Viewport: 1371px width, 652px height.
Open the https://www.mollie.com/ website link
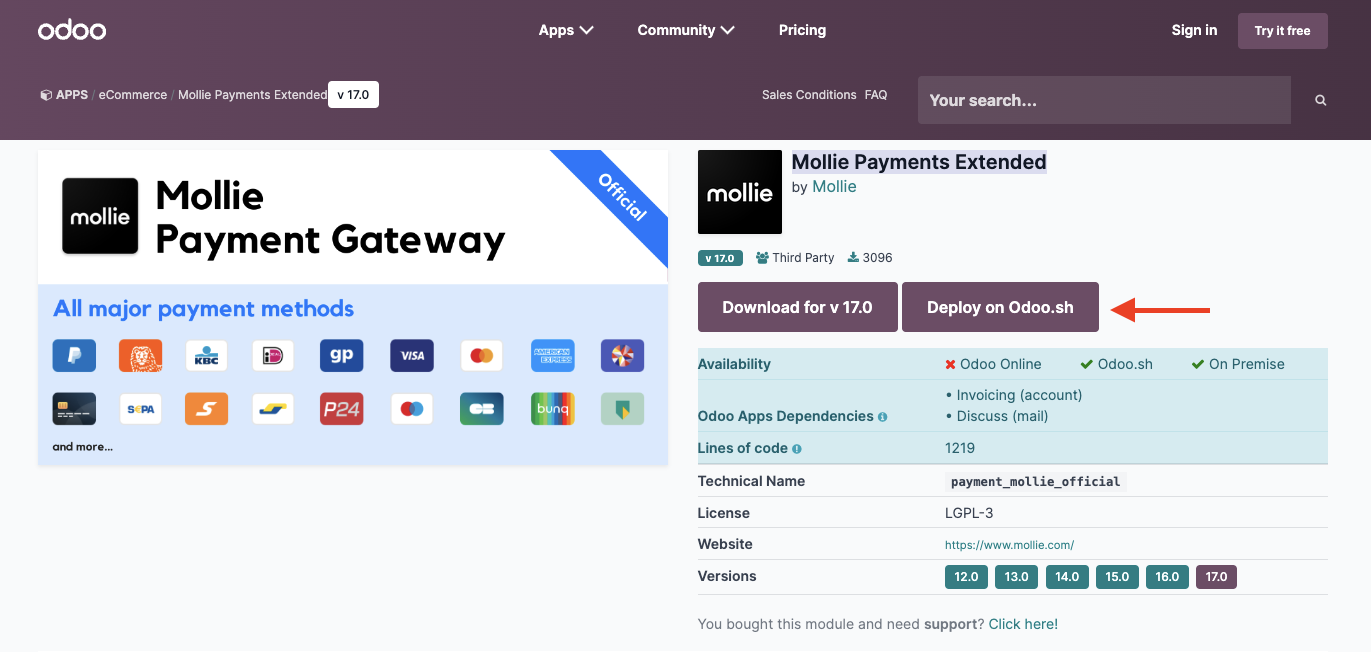click(1009, 545)
